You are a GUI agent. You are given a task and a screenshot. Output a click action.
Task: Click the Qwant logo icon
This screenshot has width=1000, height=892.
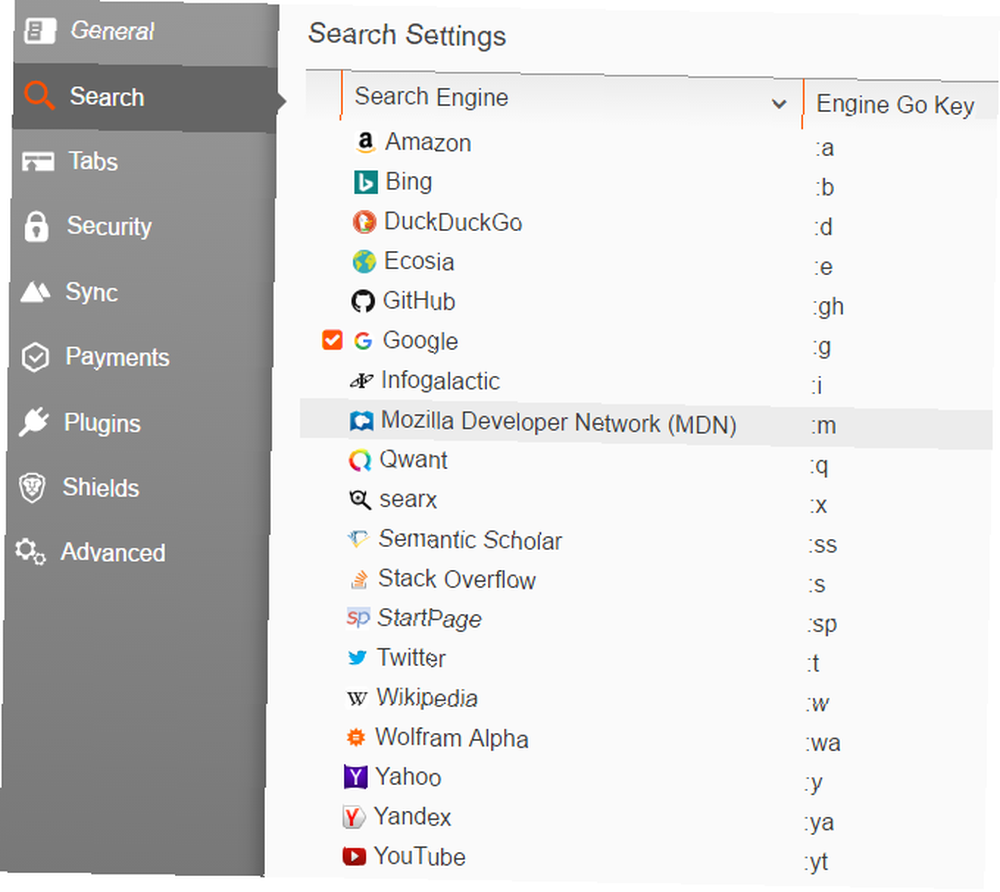(360, 460)
